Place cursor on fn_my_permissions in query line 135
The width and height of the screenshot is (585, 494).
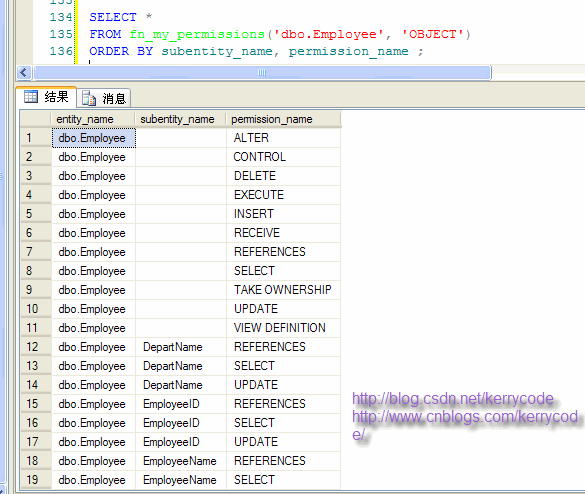click(x=197, y=34)
